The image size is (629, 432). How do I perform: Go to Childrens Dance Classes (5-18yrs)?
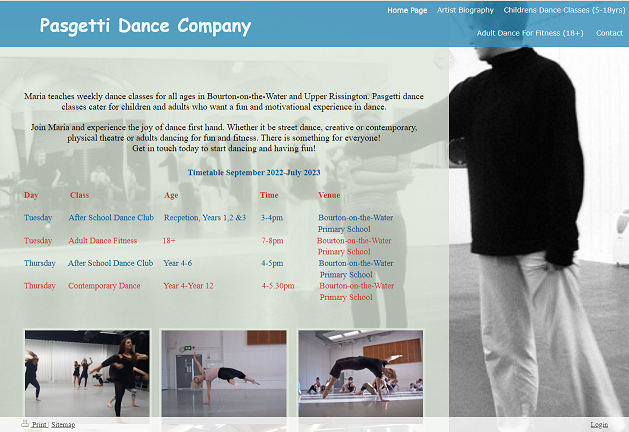tap(564, 10)
